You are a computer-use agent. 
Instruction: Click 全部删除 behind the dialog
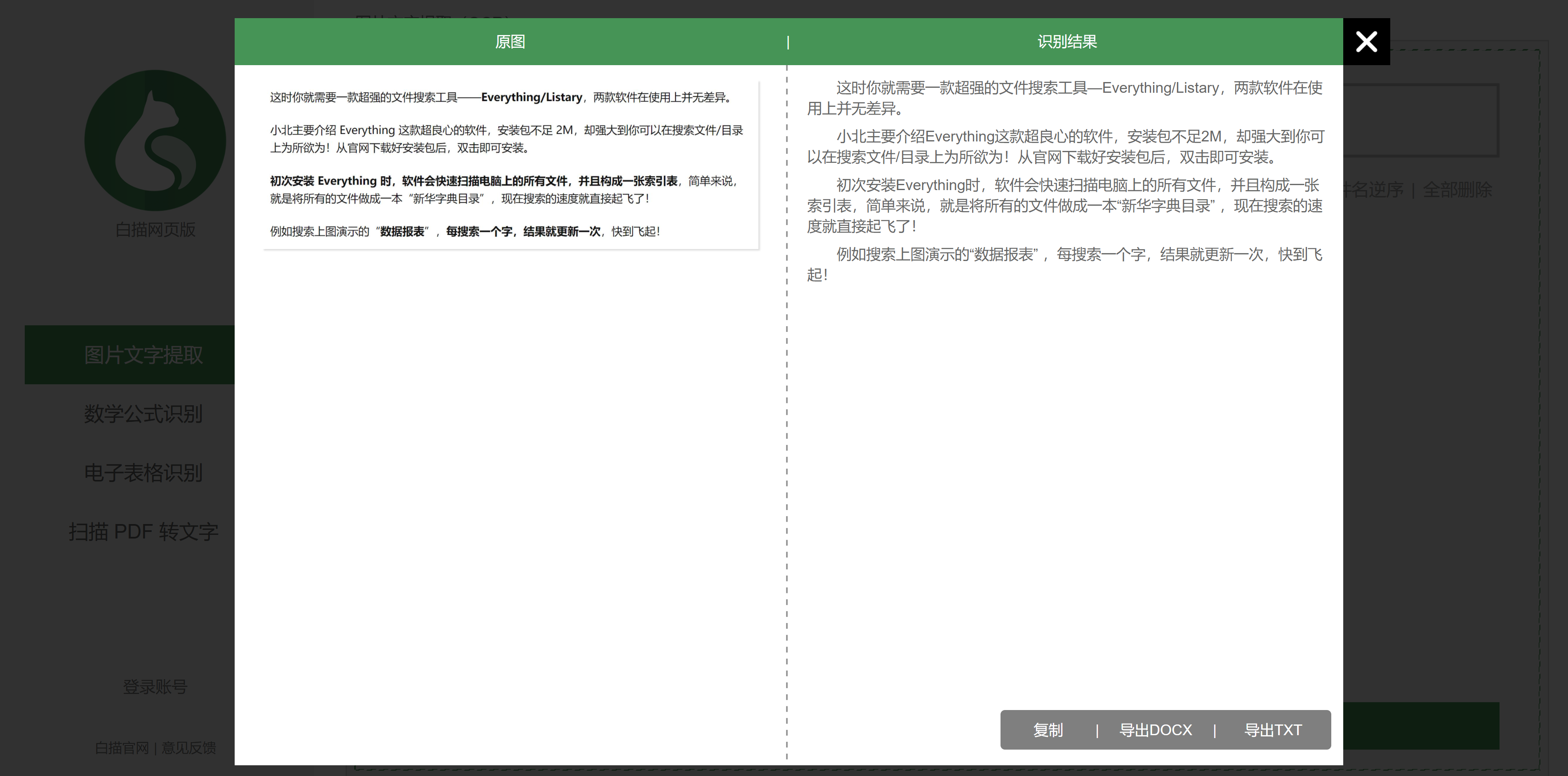[x=1457, y=189]
